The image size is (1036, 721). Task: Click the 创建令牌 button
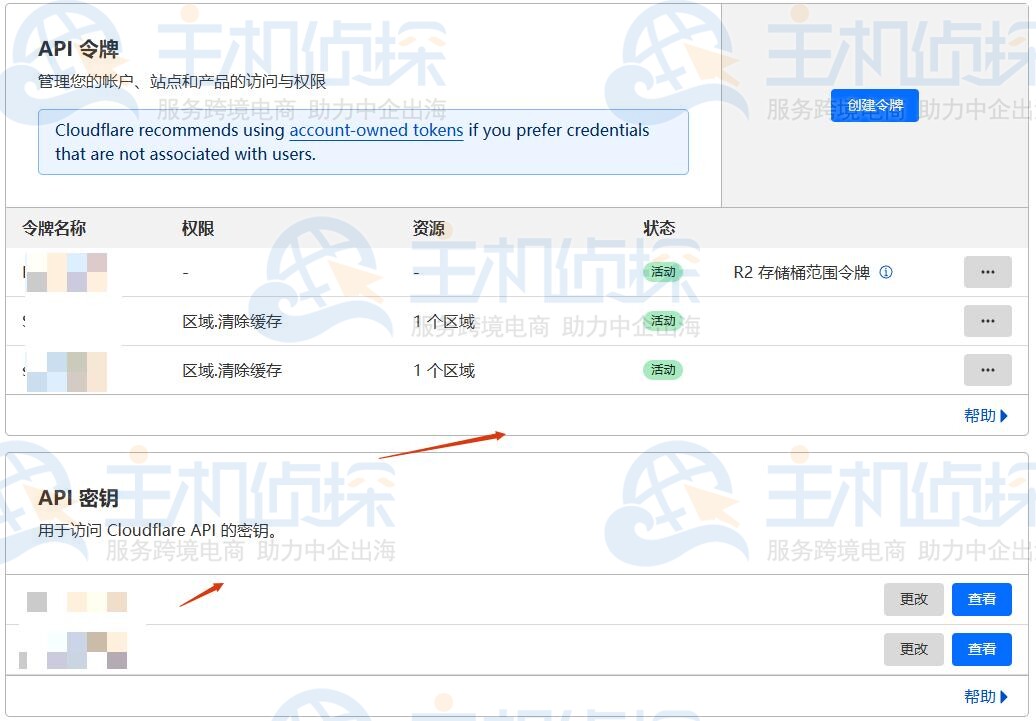coord(874,105)
